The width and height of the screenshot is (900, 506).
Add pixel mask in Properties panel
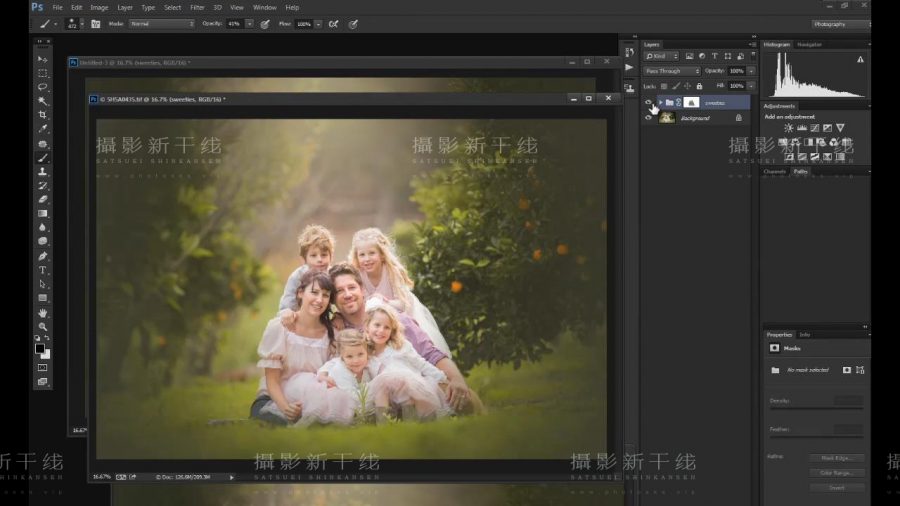[847, 370]
